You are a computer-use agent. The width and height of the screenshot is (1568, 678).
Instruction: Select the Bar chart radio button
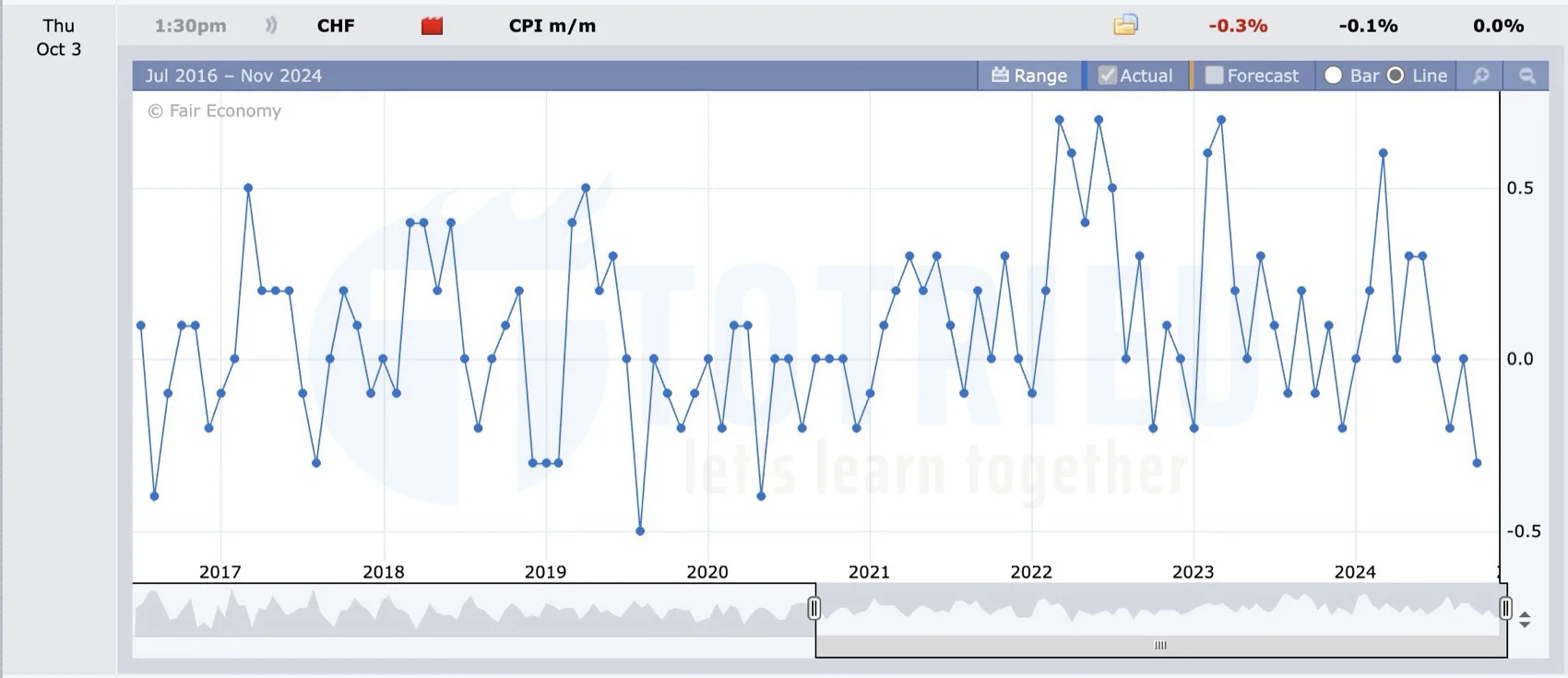[1333, 76]
